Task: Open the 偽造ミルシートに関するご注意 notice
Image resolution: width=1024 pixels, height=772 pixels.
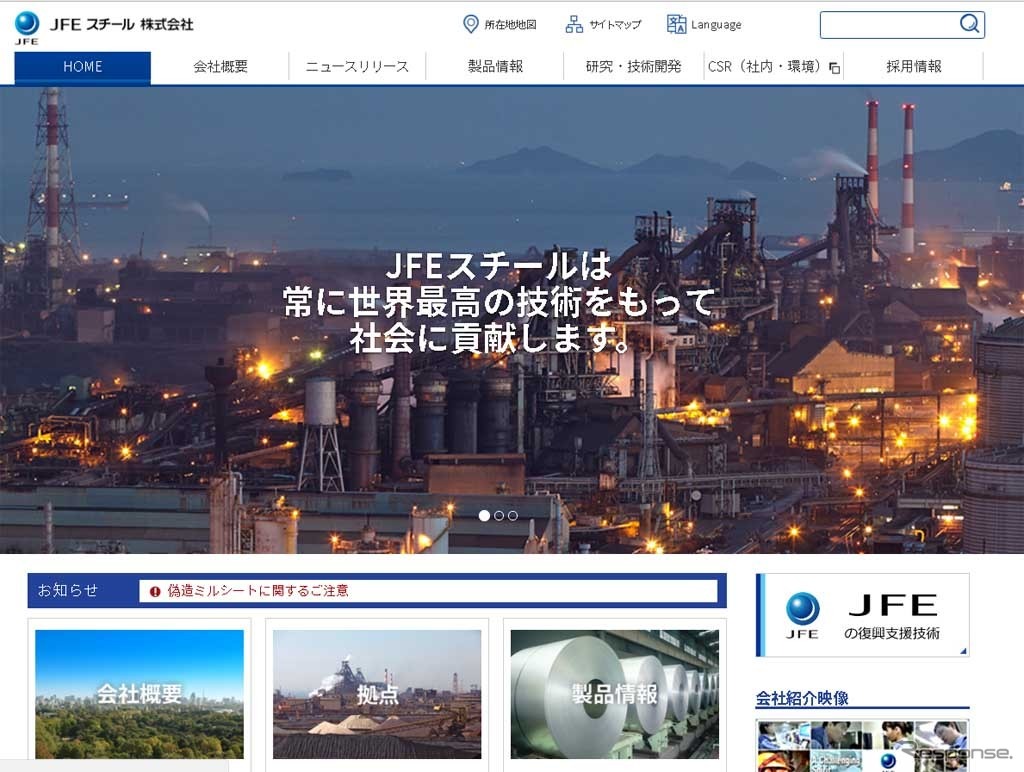Action: pyautogui.click(x=257, y=591)
